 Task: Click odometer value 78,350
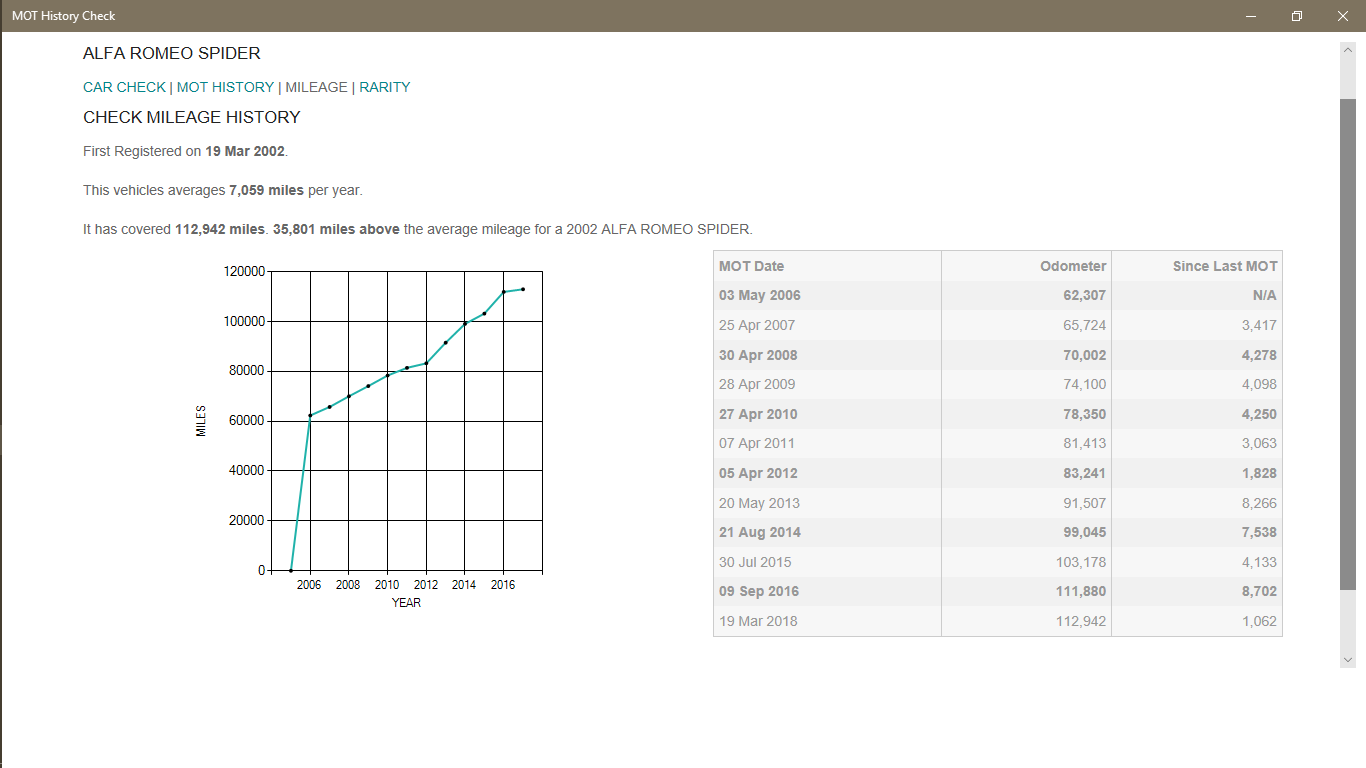(x=1085, y=414)
